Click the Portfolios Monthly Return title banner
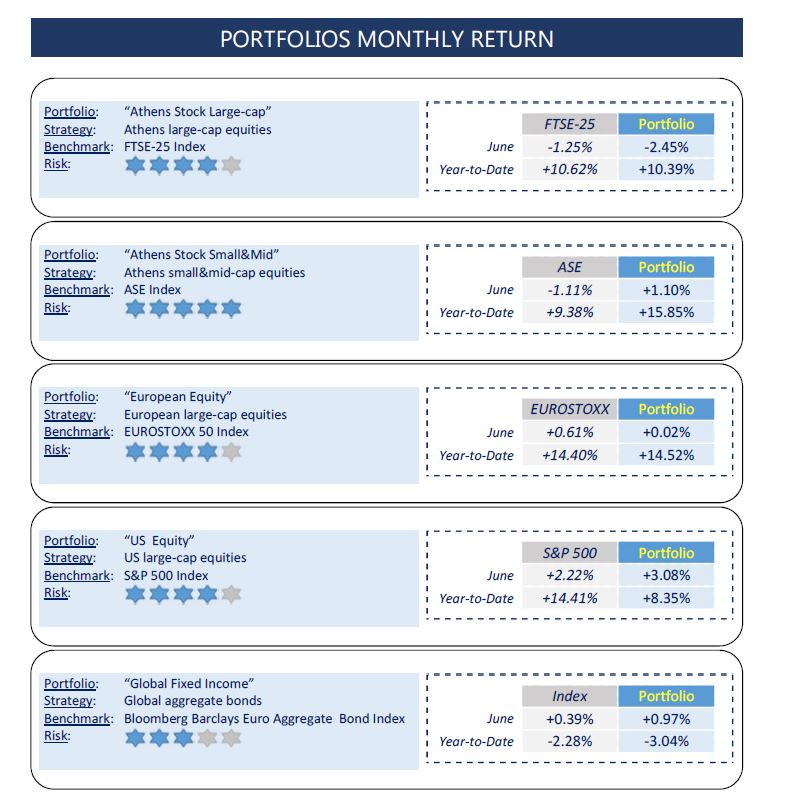800x812 pixels. point(386,39)
